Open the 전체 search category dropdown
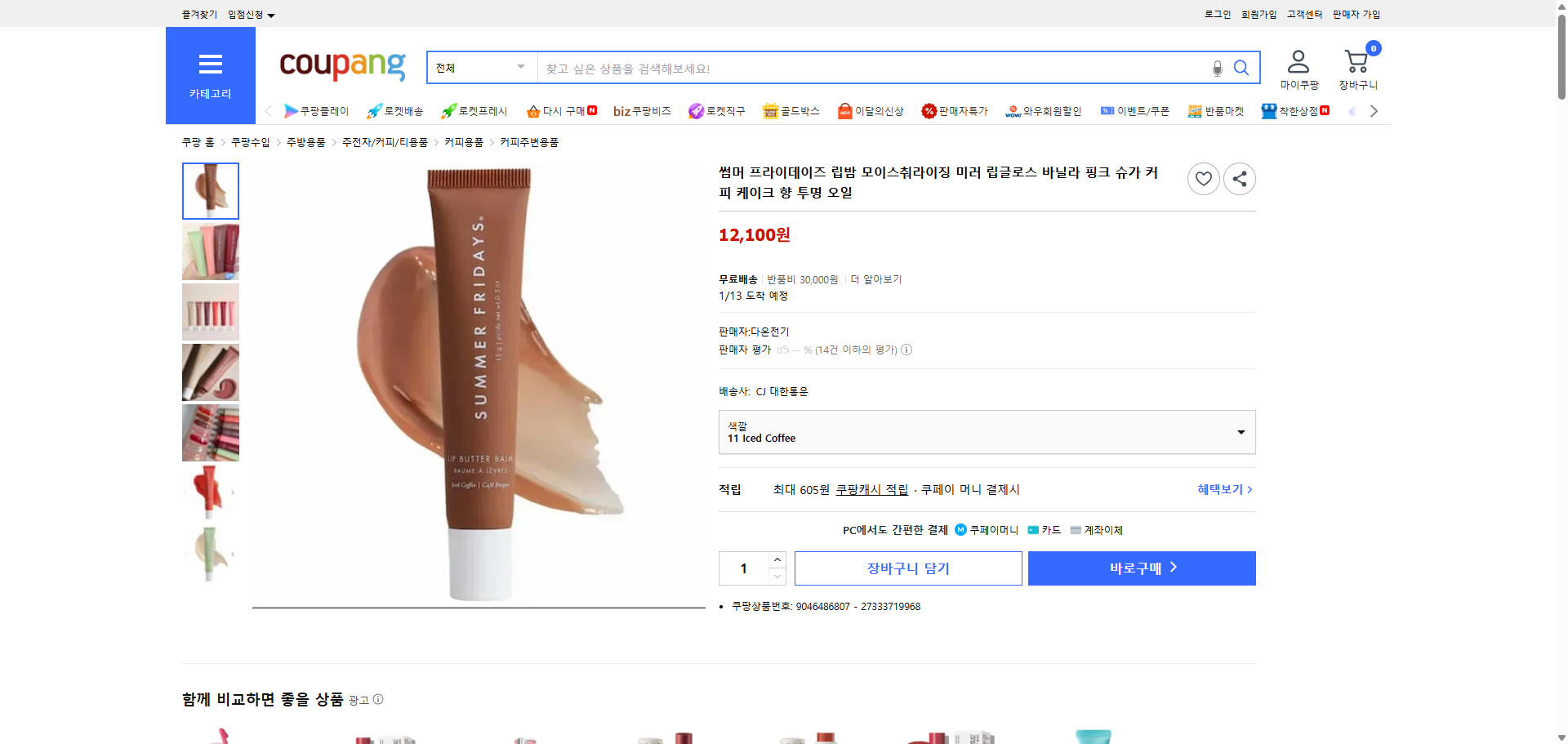Image resolution: width=1568 pixels, height=744 pixels. coord(480,68)
